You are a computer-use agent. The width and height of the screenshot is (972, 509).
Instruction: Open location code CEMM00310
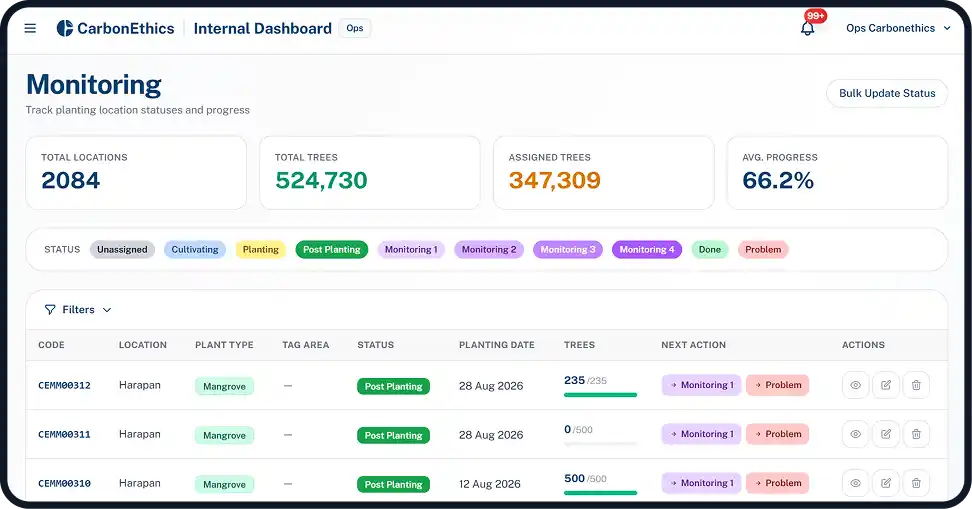click(x=64, y=484)
